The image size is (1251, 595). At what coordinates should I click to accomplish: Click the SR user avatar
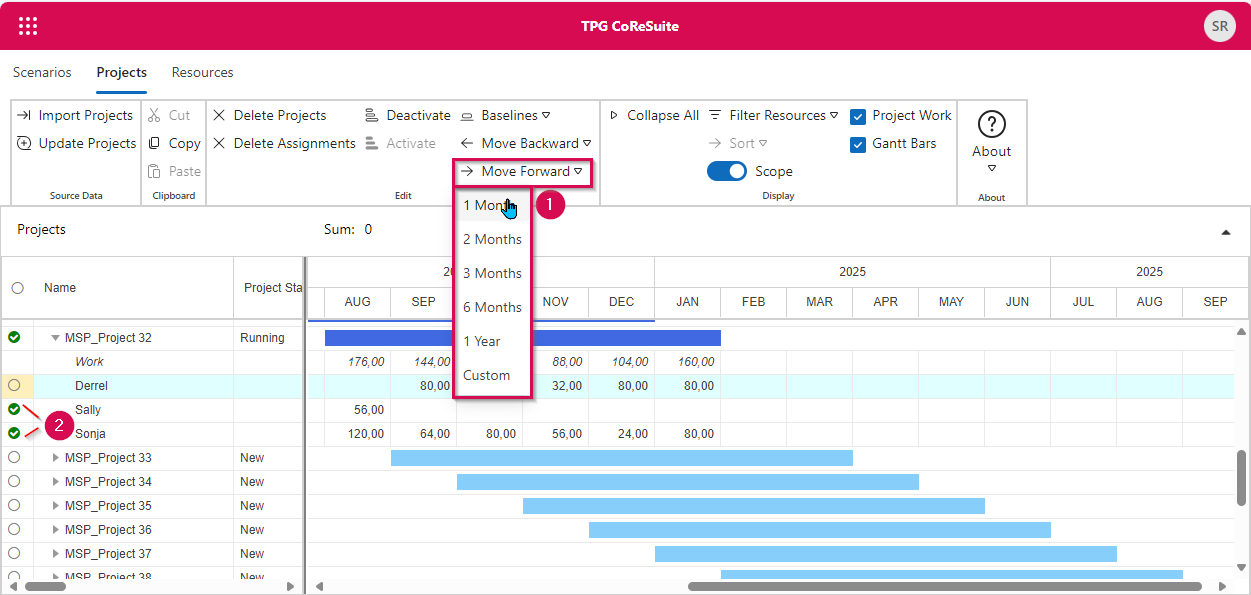pos(1219,27)
